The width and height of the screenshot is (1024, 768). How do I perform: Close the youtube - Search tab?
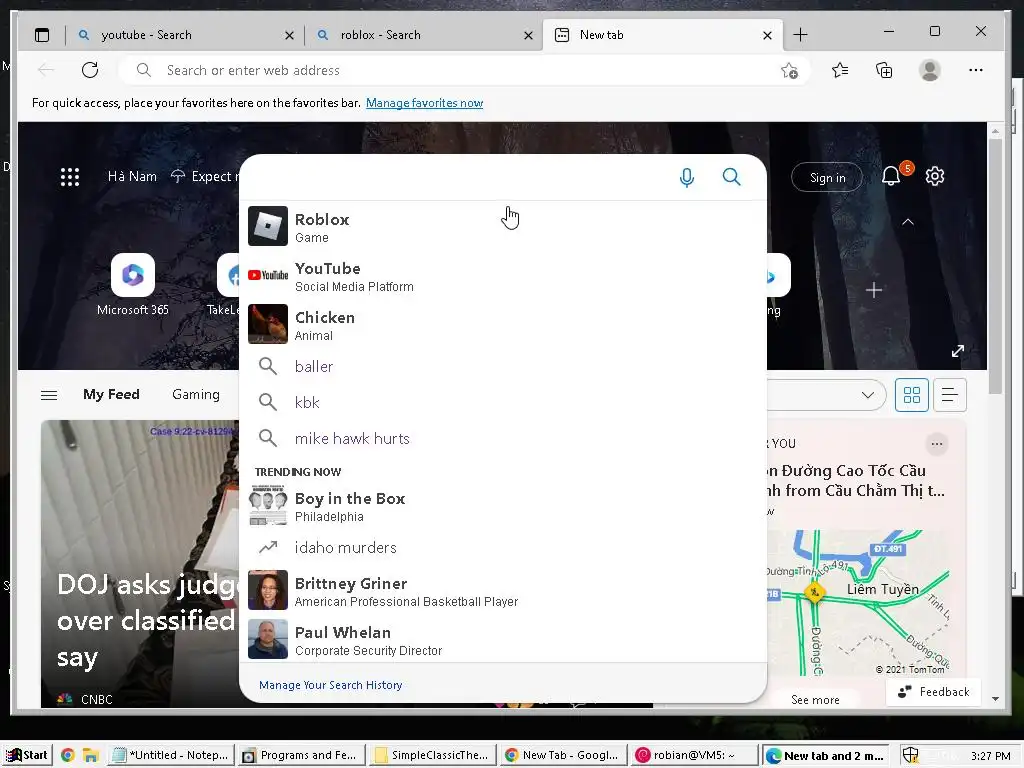click(289, 36)
